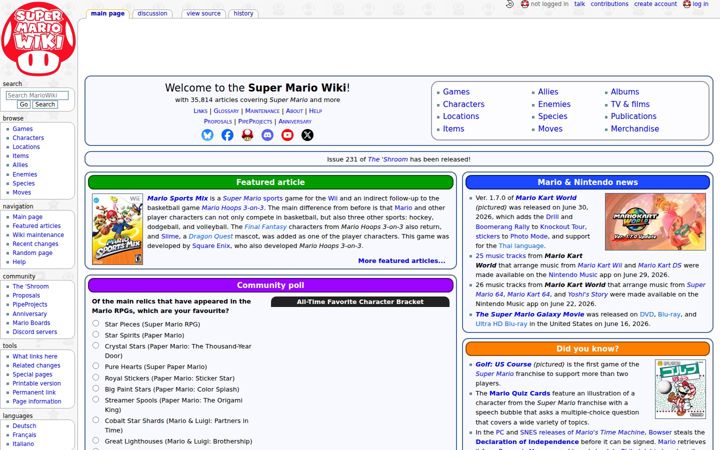Open the history tab
This screenshot has width=720, height=450.
(243, 14)
